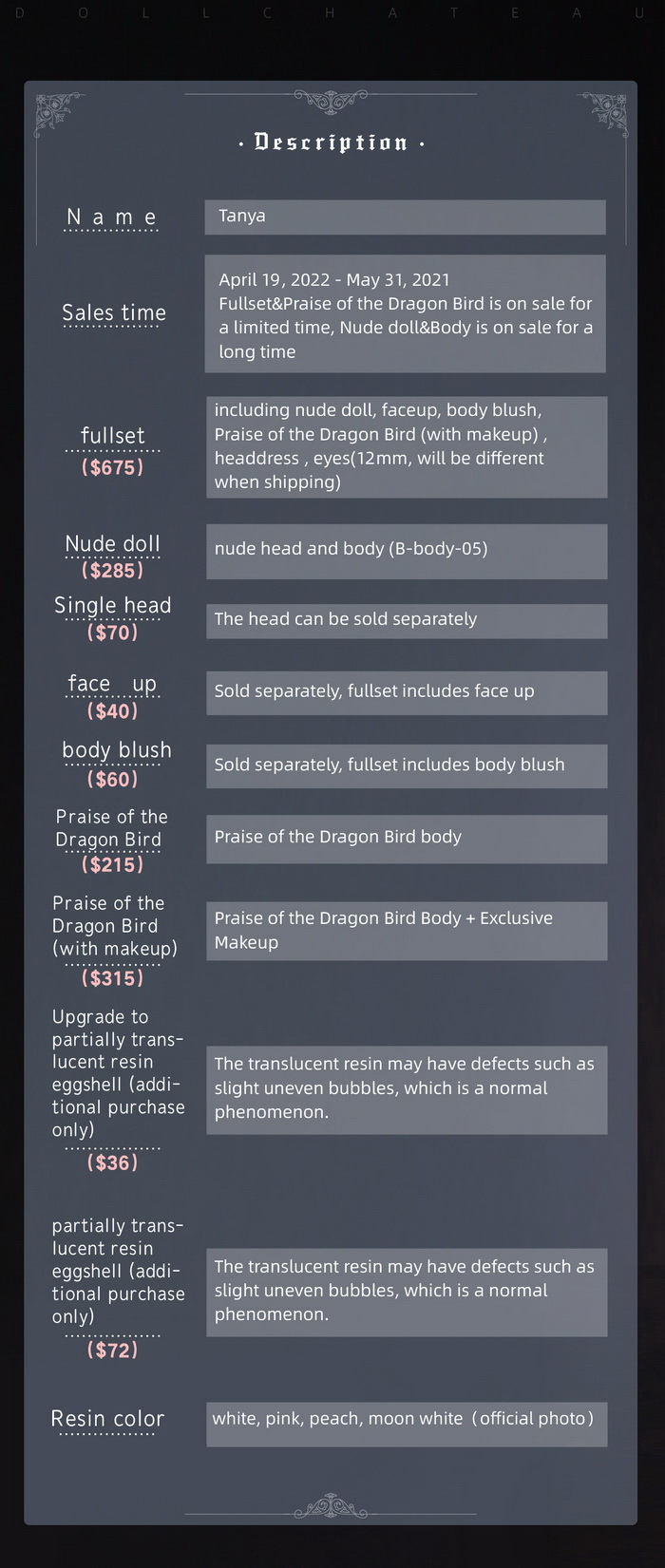The height and width of the screenshot is (1568, 665).
Task: Click the $315 with makeup price
Action: (112, 977)
